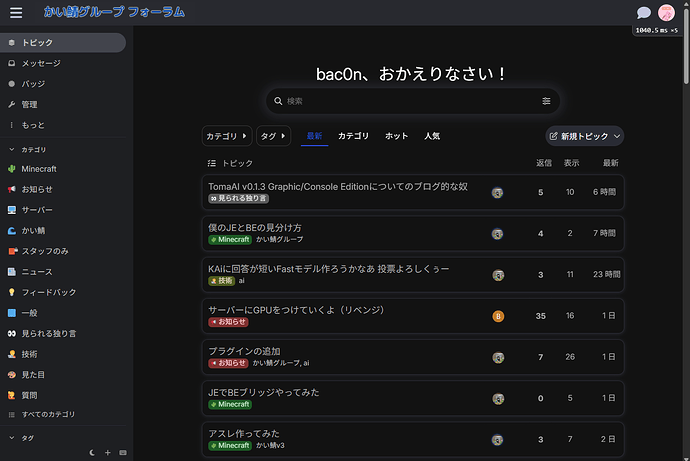Open すべてのカテゴリ in sidebar

click(x=63, y=414)
